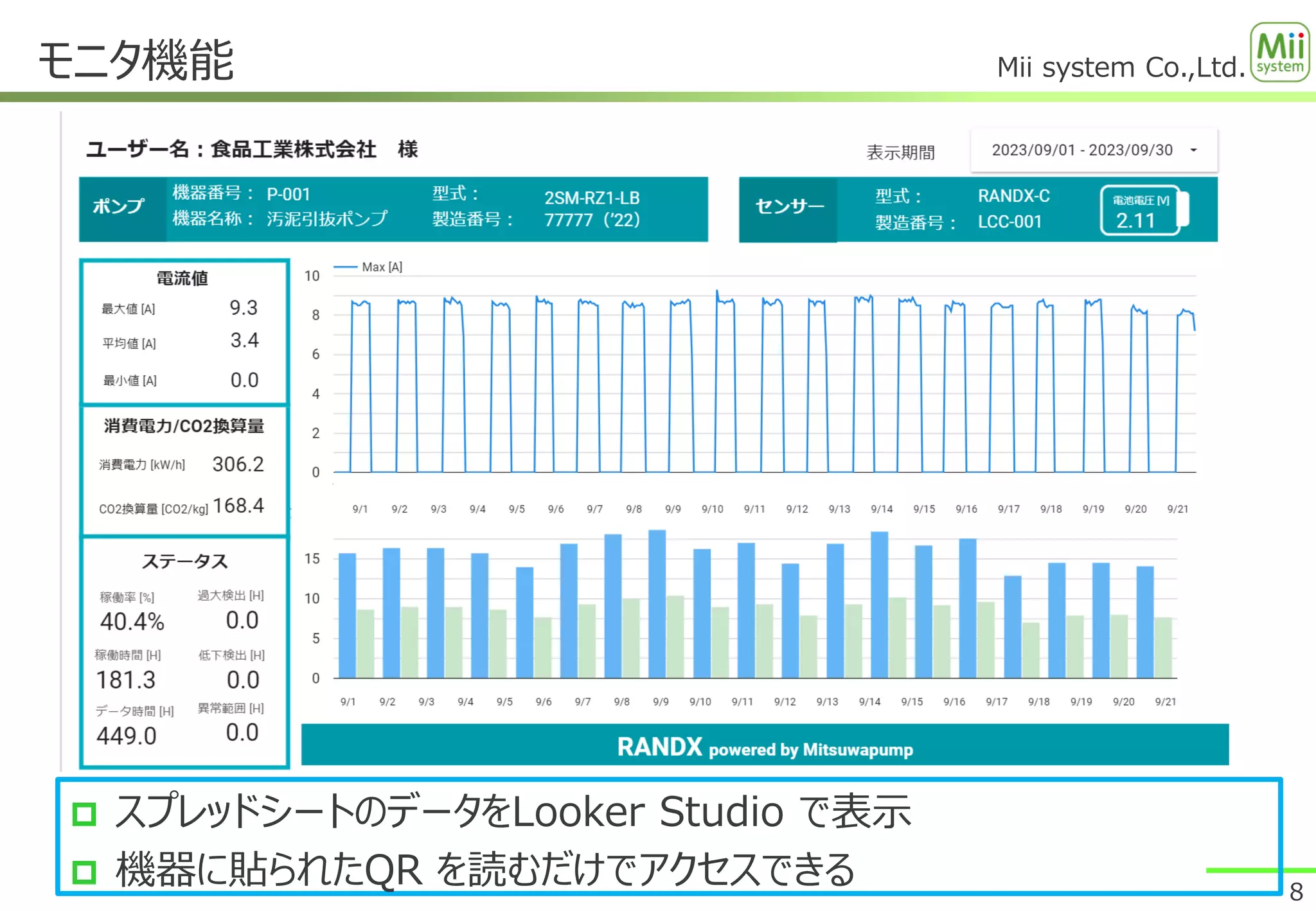Click the 2023/09/01 - 2023/09/30 date range field
The width and height of the screenshot is (1316, 911).
point(1094,150)
